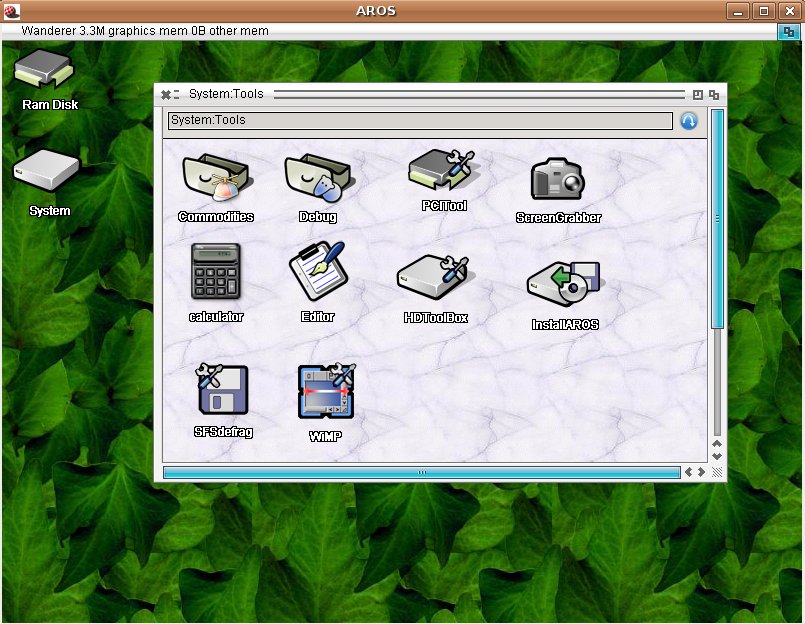The width and height of the screenshot is (805, 624).
Task: Click the Editor clipboard icon
Action: pyautogui.click(x=317, y=271)
